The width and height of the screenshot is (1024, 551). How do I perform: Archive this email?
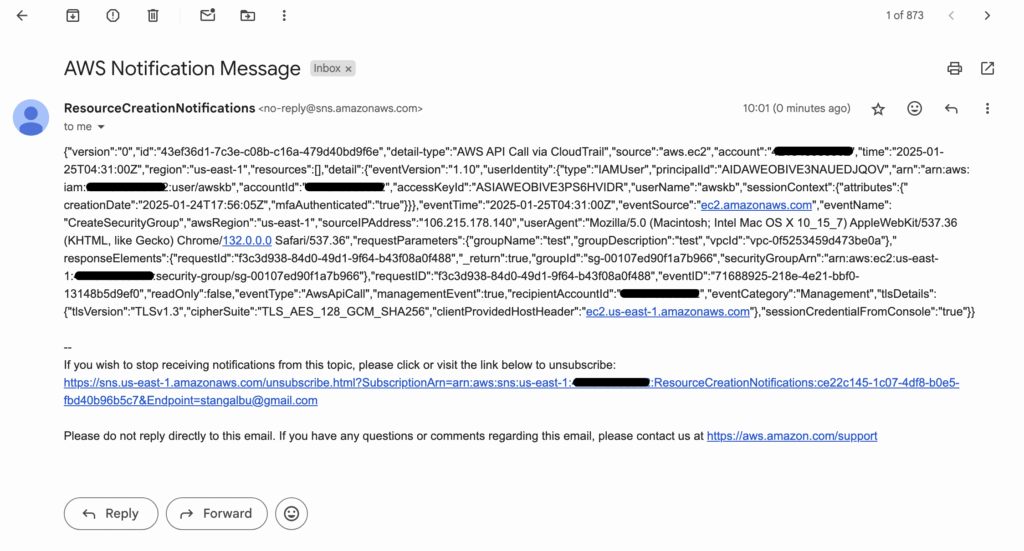tap(72, 16)
